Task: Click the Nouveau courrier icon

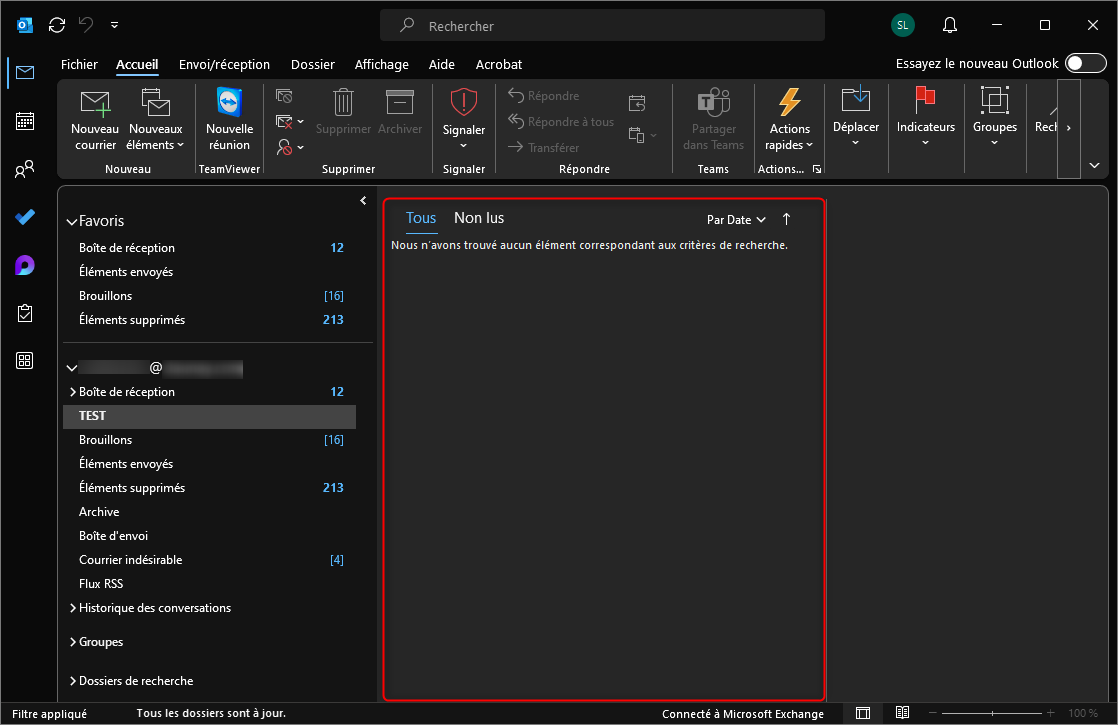Action: (x=95, y=102)
